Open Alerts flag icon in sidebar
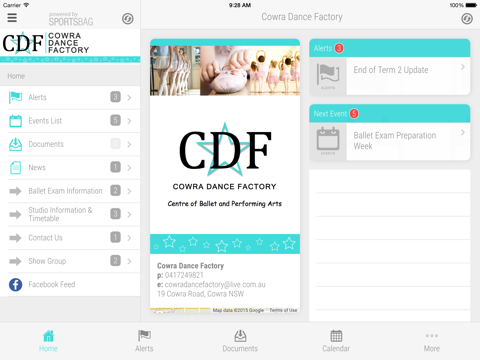This screenshot has height=360, width=480. pyautogui.click(x=15, y=97)
